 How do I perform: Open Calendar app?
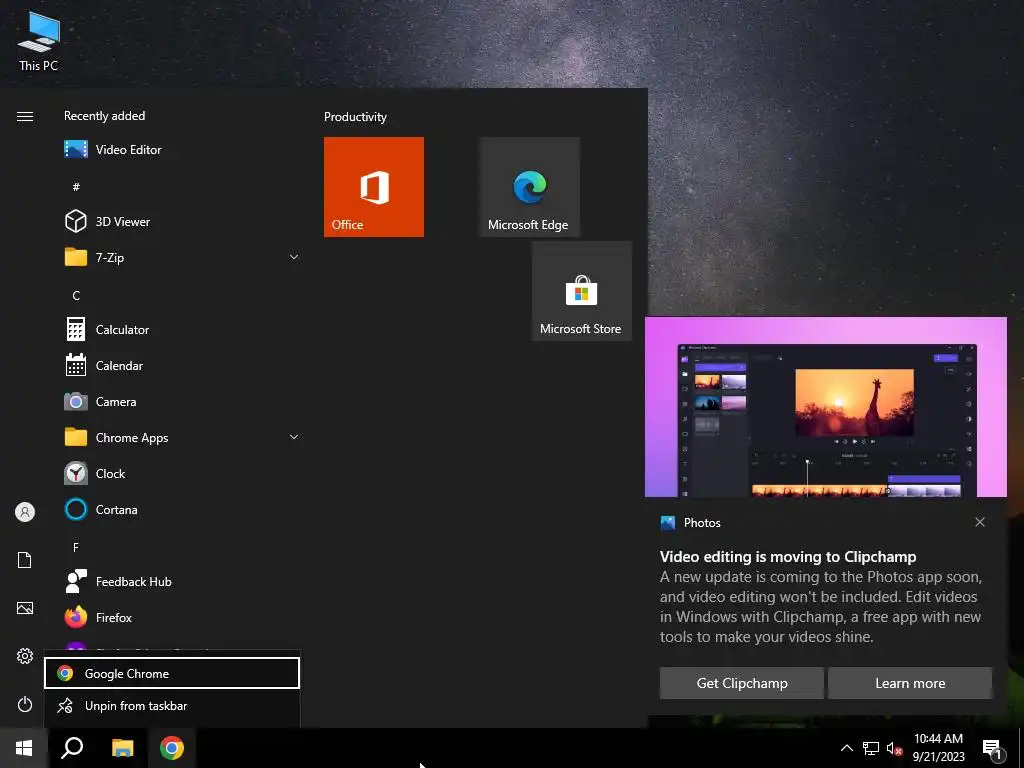tap(183, 366)
